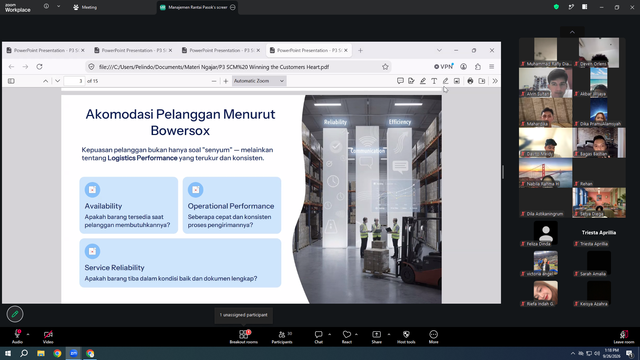
Task: Bookmark this page with star icon
Action: tap(385, 67)
